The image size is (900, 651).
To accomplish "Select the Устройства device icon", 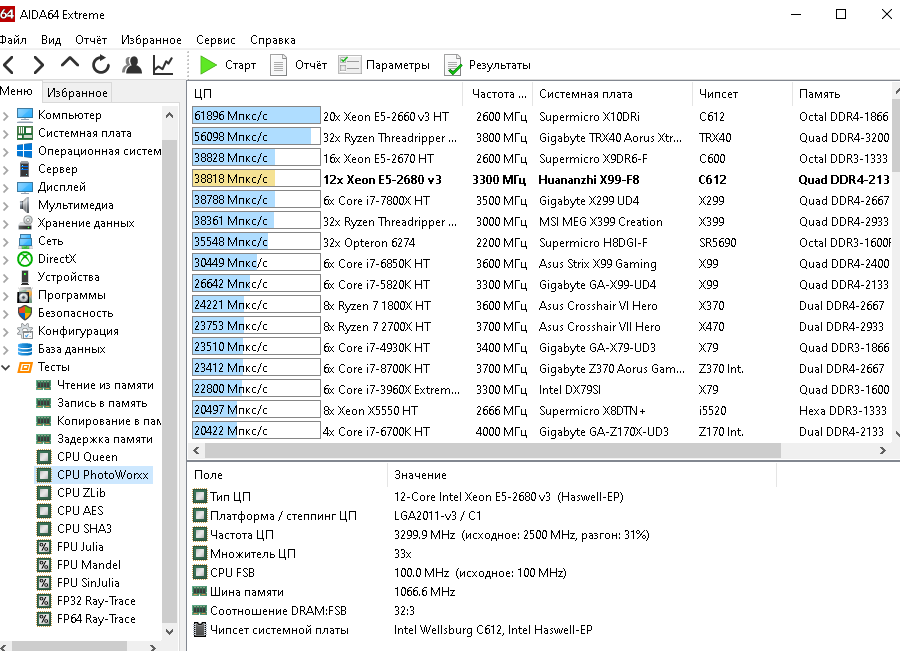I will 25,277.
